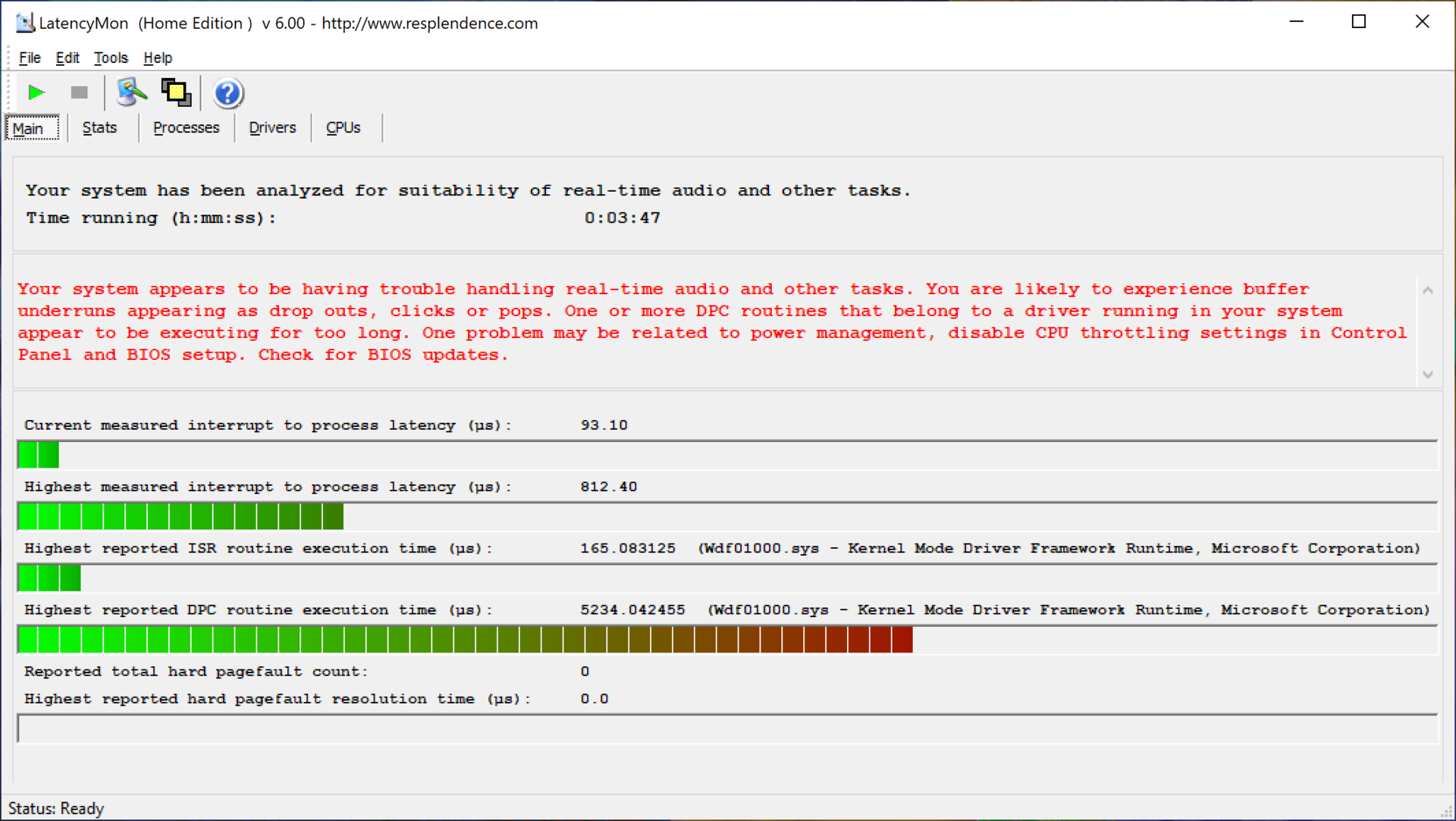
Task: Open the Tools menu
Action: 111,58
